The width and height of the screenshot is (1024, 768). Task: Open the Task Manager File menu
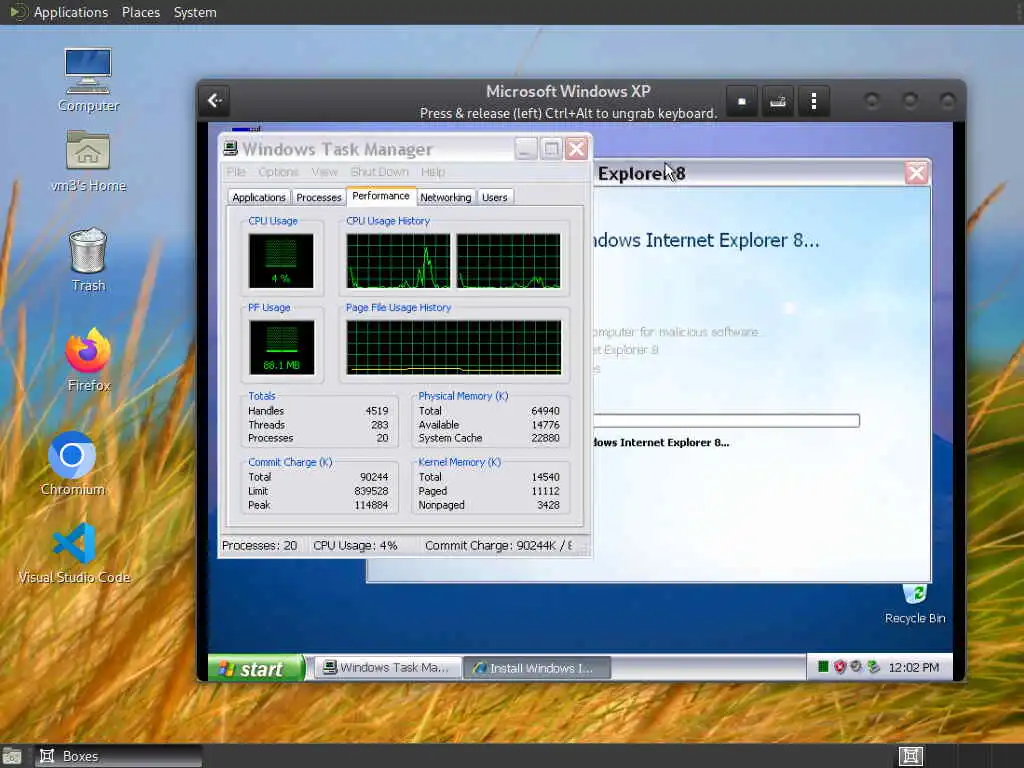(236, 172)
